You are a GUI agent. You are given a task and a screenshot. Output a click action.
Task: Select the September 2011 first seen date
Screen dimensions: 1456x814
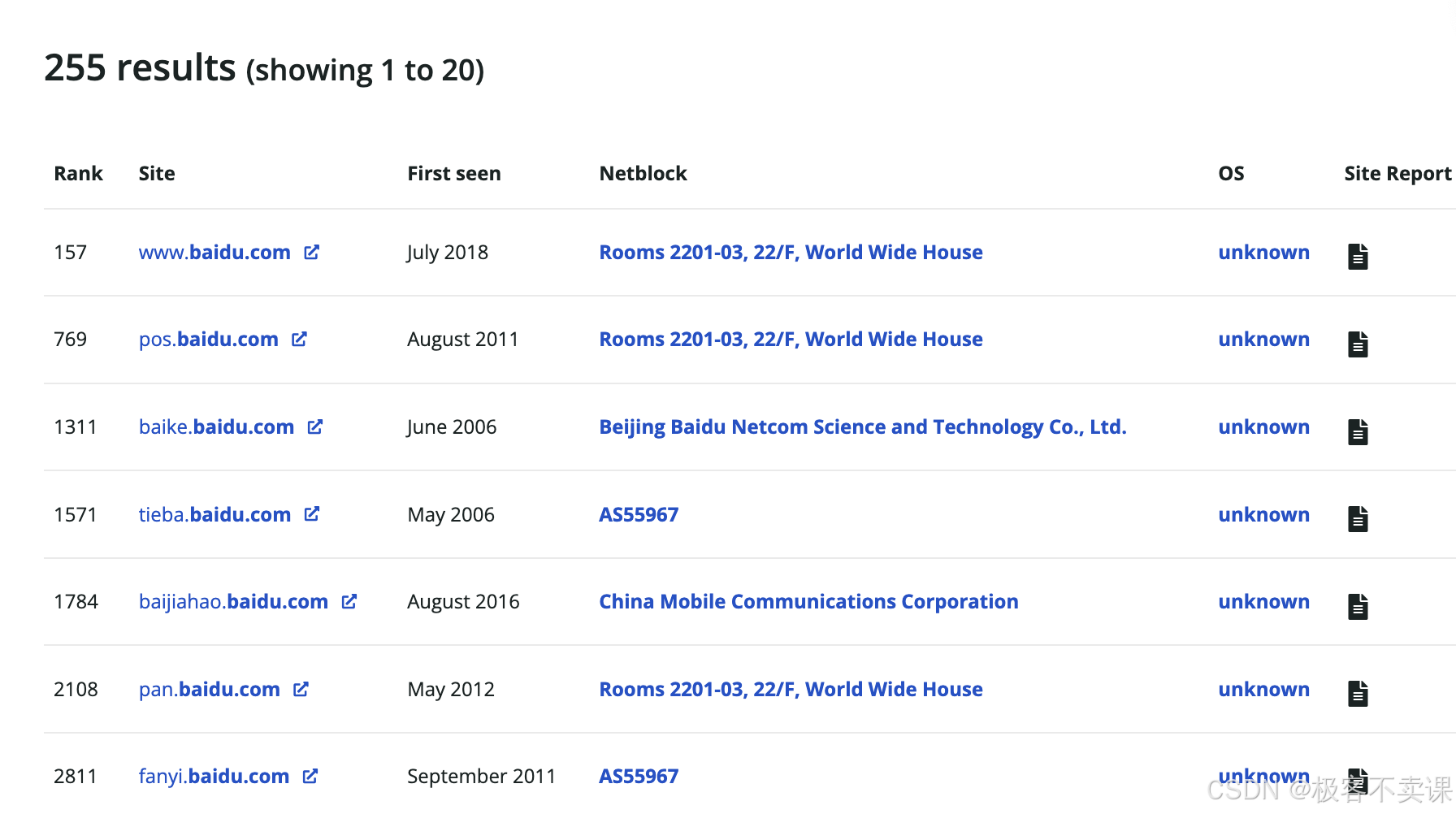tap(481, 777)
